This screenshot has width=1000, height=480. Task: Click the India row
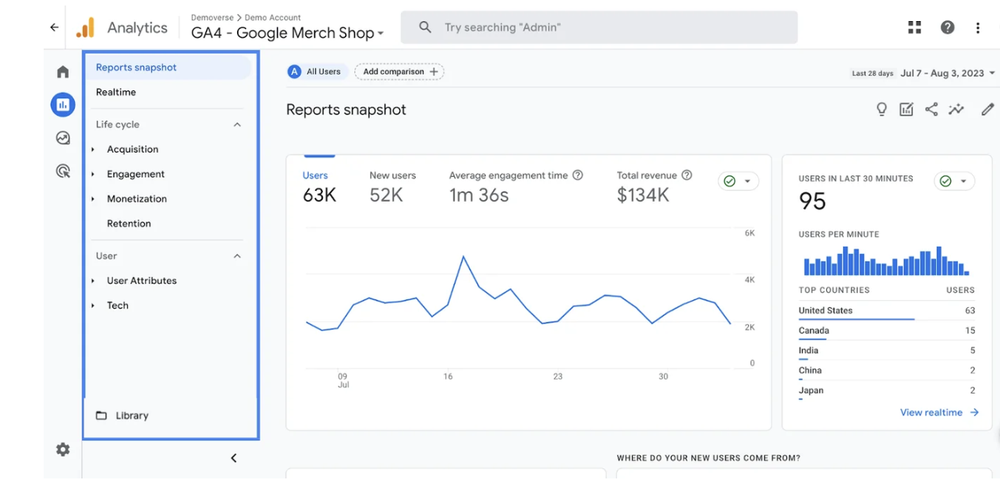[x=886, y=351]
